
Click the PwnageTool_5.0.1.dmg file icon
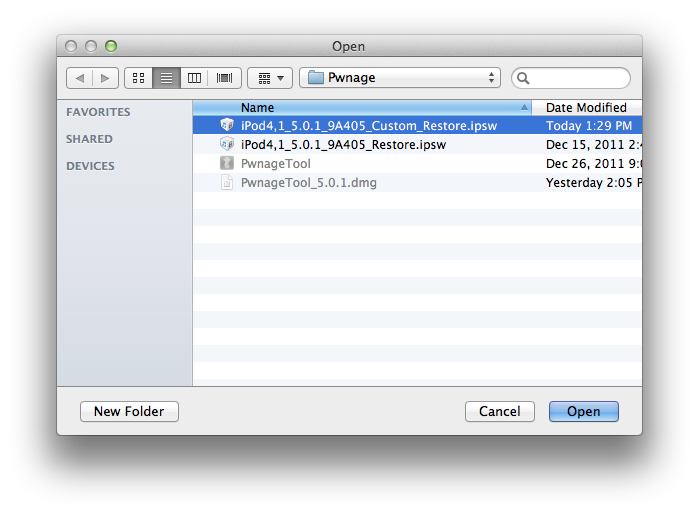227,183
